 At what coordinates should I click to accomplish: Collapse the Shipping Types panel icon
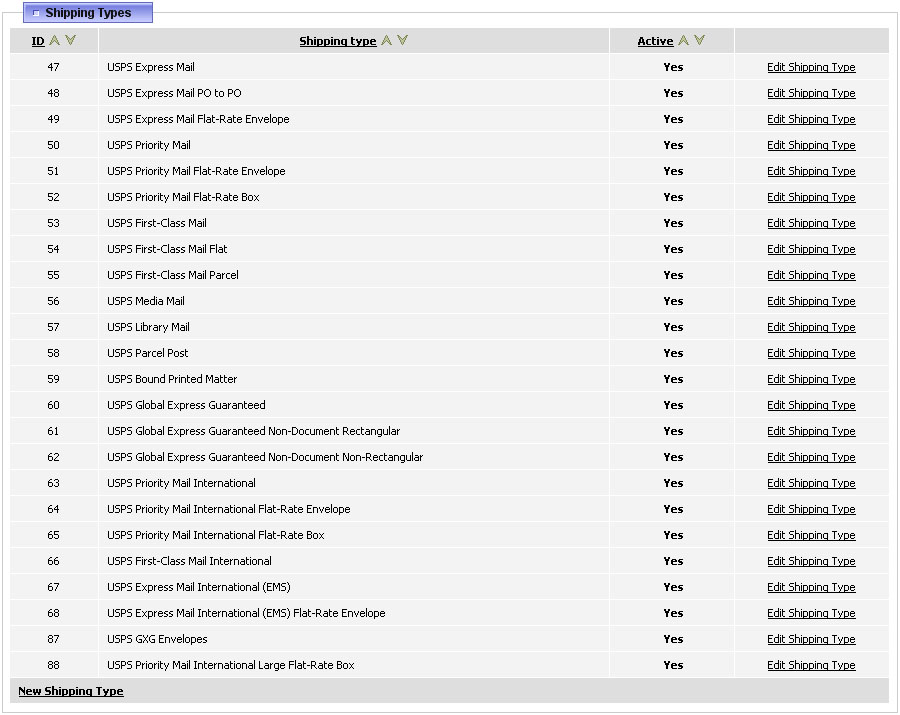[x=36, y=13]
